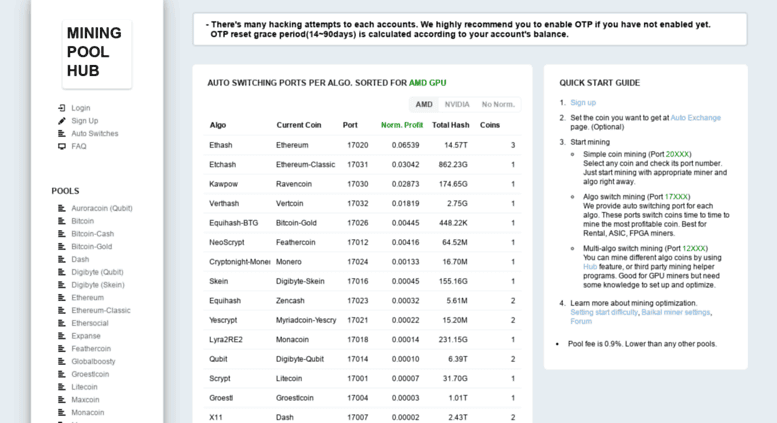Image resolution: width=777 pixels, height=423 pixels.
Task: Click the Scrypt algo cell
Action: point(220,379)
